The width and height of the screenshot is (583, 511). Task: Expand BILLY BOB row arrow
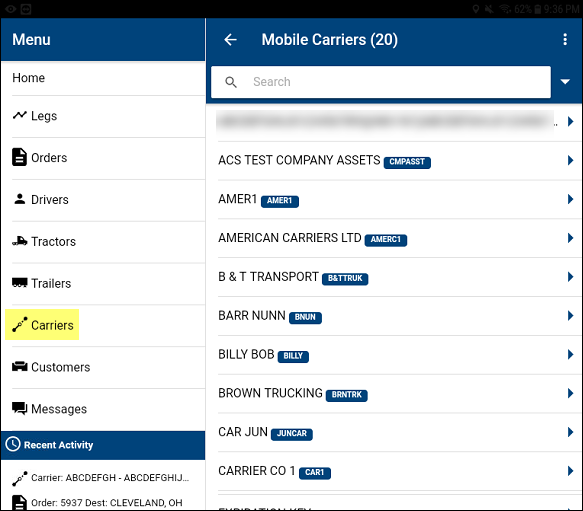(x=570, y=354)
